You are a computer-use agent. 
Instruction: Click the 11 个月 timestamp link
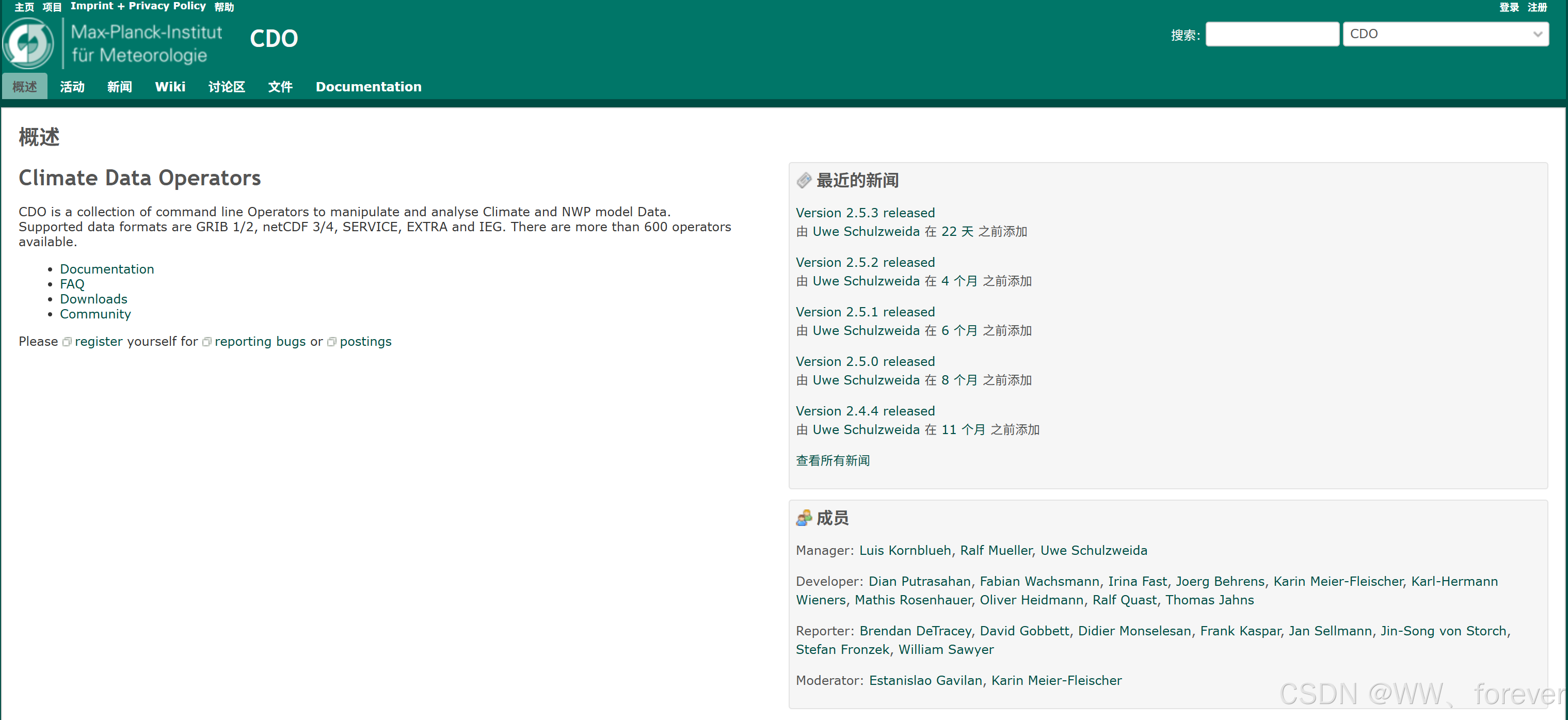[964, 430]
